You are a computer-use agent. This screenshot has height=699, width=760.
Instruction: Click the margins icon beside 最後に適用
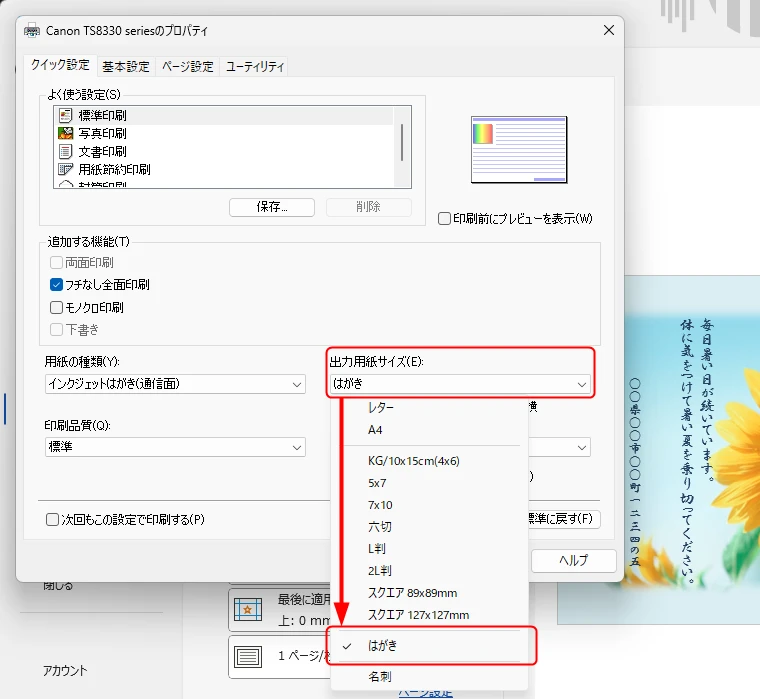248,609
